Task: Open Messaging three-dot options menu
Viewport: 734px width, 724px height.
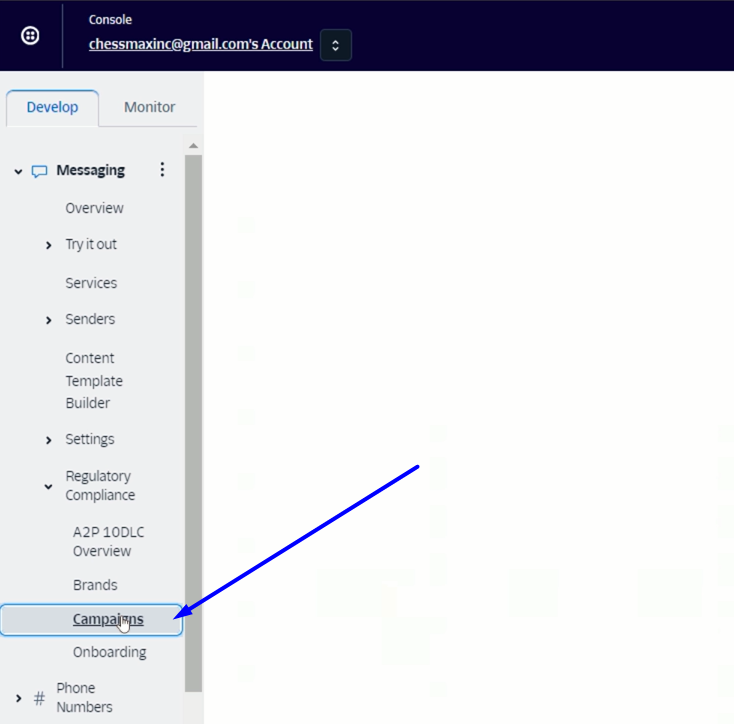Action: point(162,170)
